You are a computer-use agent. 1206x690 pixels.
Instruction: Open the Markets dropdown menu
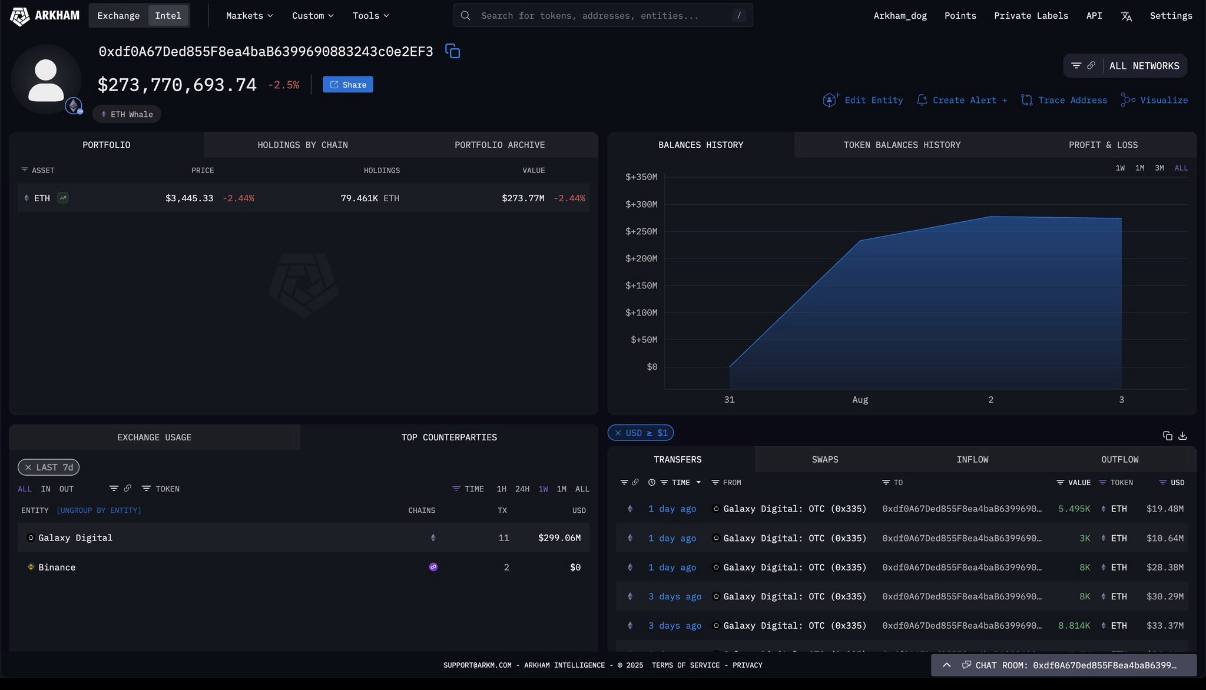249,16
